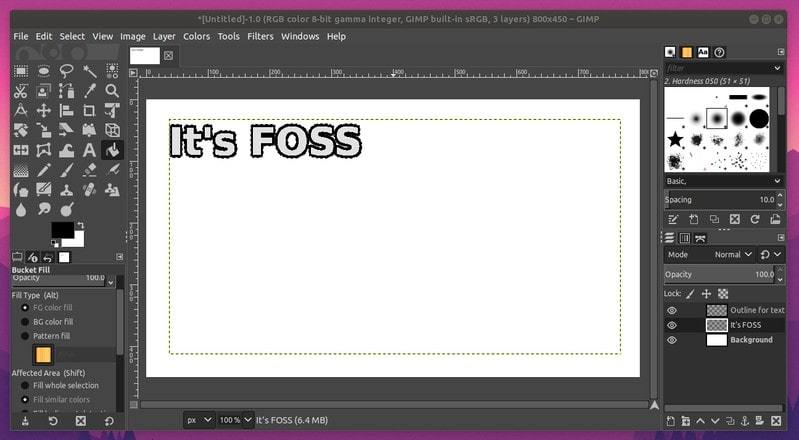Choose the Fill whole selection radio button
Viewport: 799px width, 440px height.
[25, 385]
